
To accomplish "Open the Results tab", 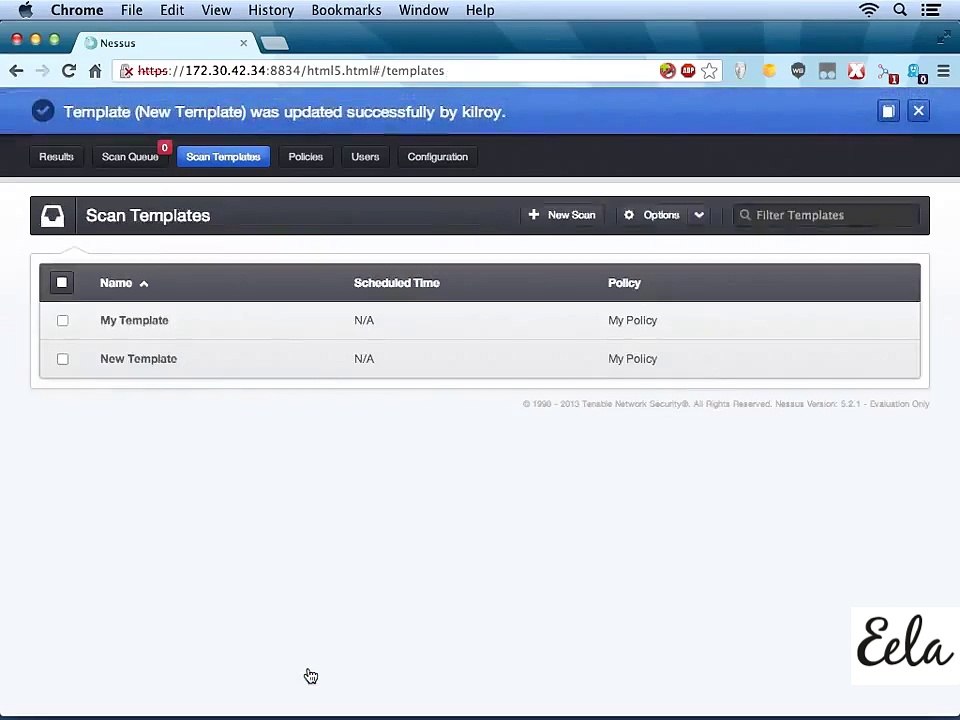I will pyautogui.click(x=56, y=157).
